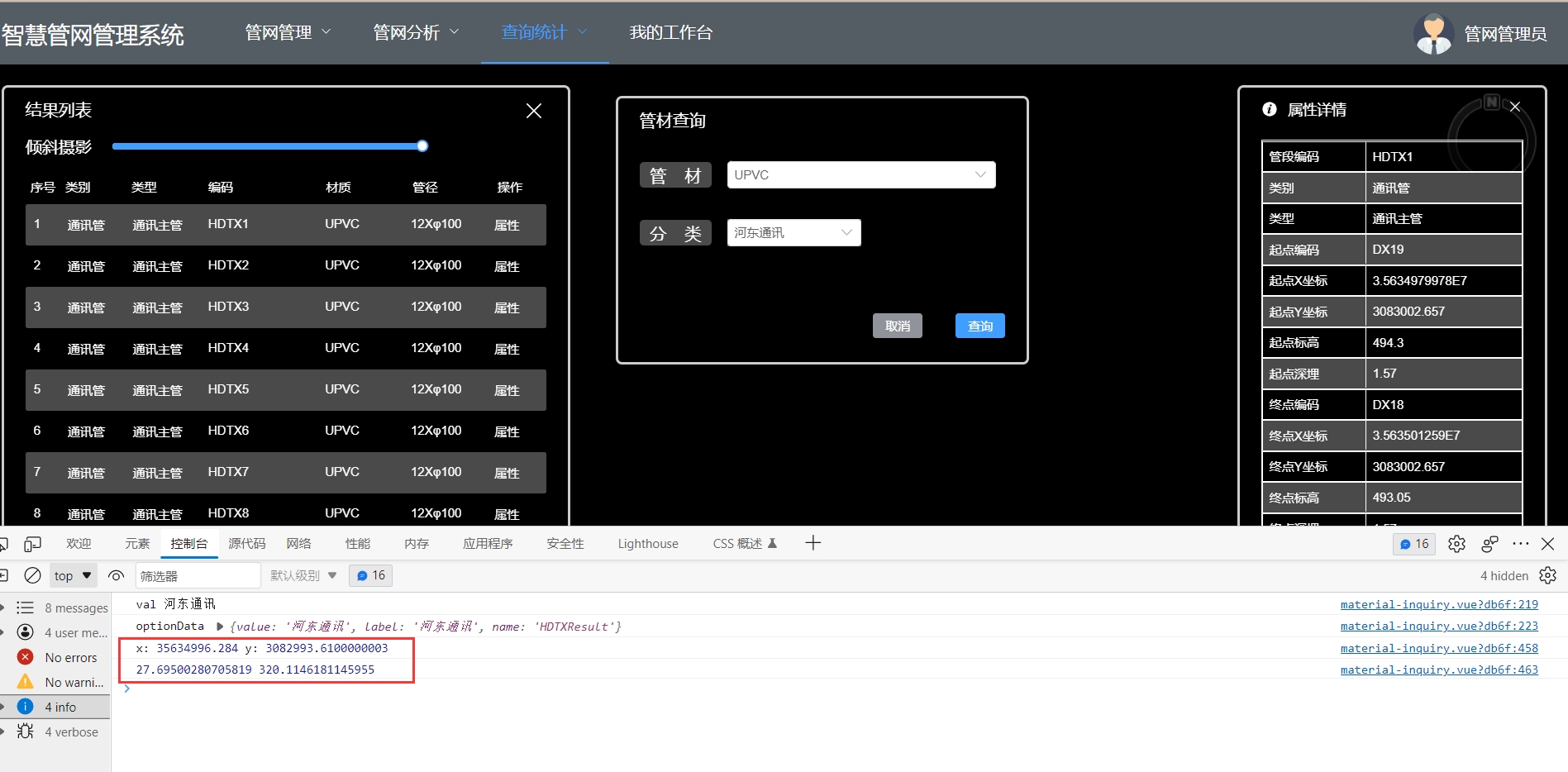Add a new DevTools tab with plus
Viewport: 1568px width, 772px height.
pyautogui.click(x=813, y=543)
